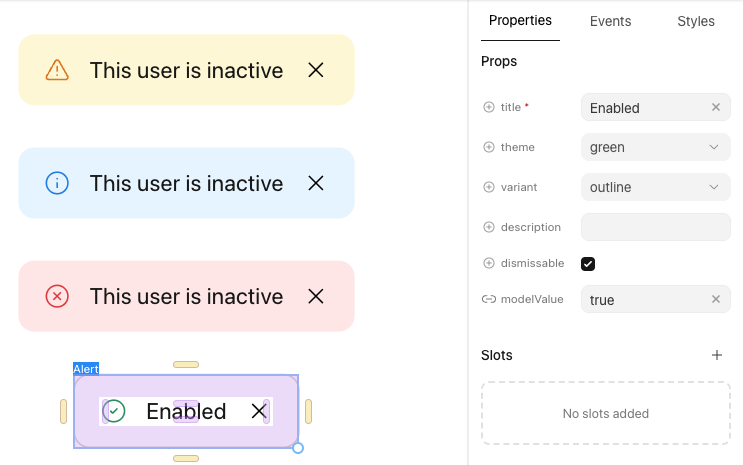Open the Styles tab
This screenshot has height=465, width=743.
[696, 21]
